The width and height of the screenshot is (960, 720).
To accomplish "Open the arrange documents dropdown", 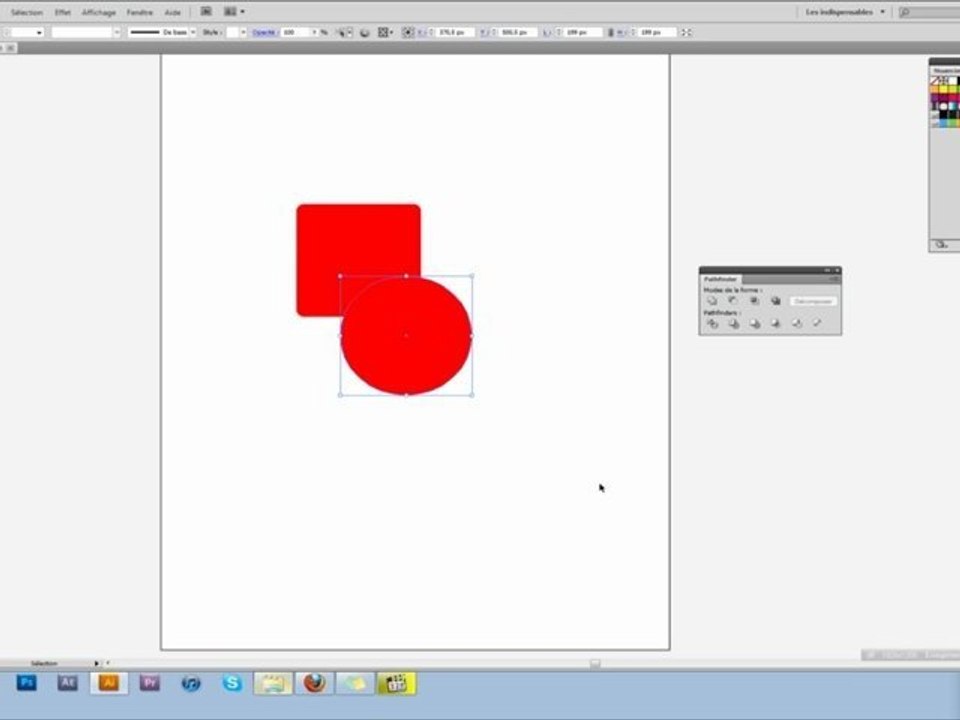I will tap(234, 12).
